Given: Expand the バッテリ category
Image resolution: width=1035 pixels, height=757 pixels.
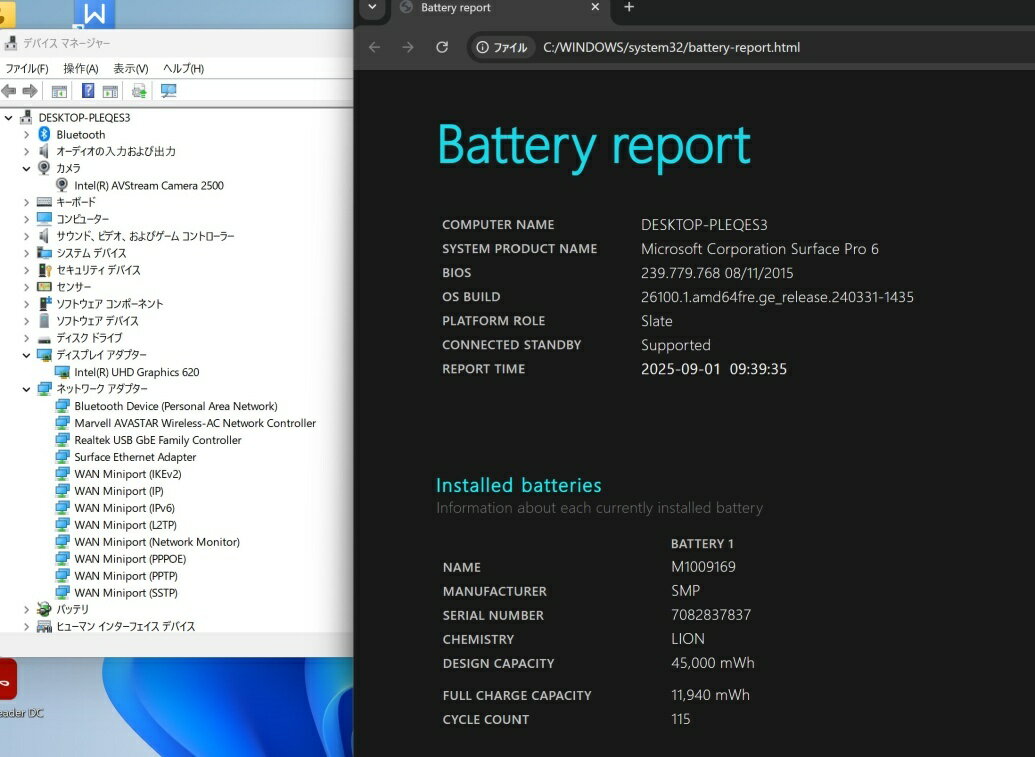Looking at the screenshot, I should [x=27, y=609].
